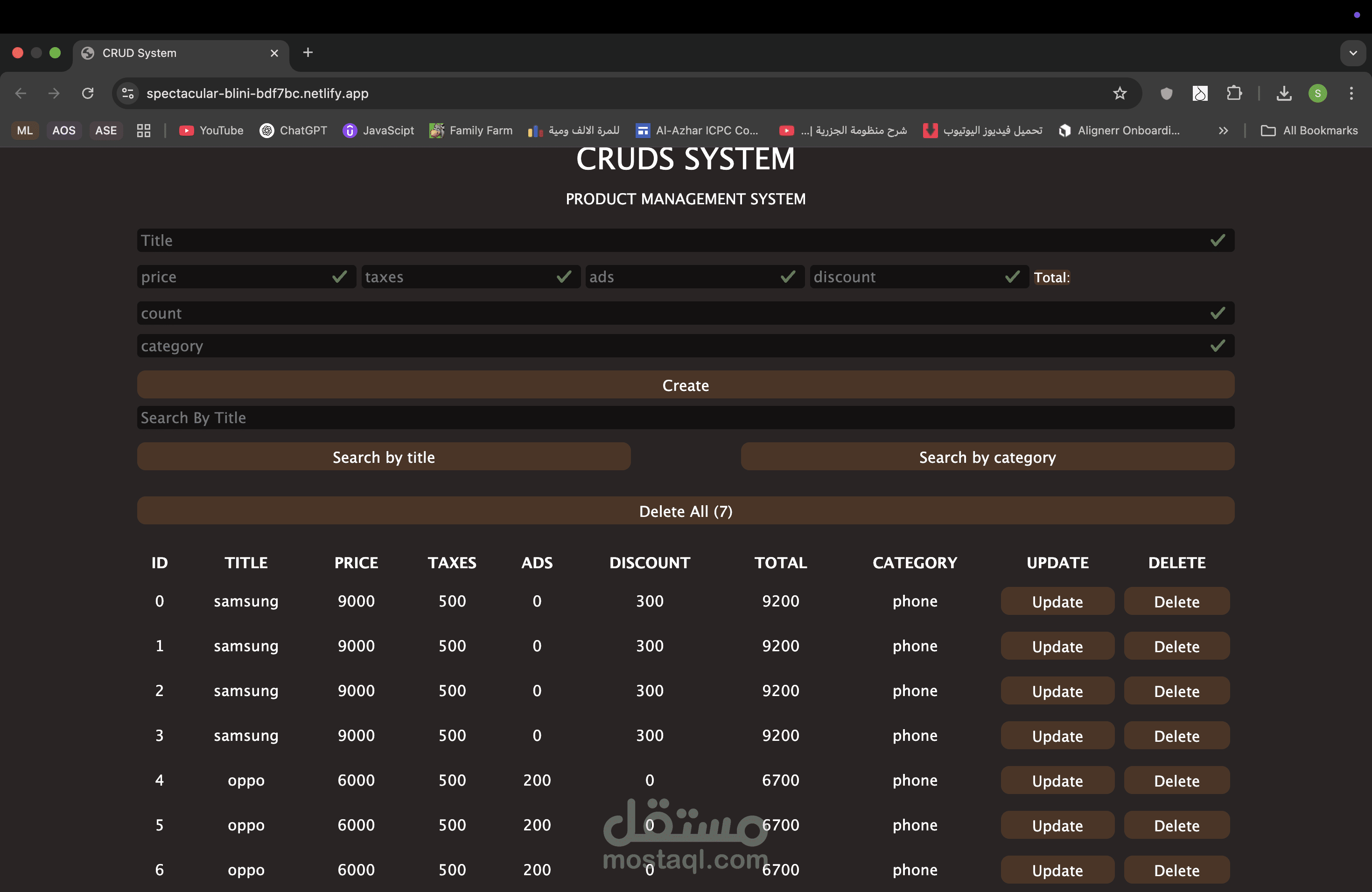Click the Title input field
This screenshot has width=1372, height=892.
point(686,240)
